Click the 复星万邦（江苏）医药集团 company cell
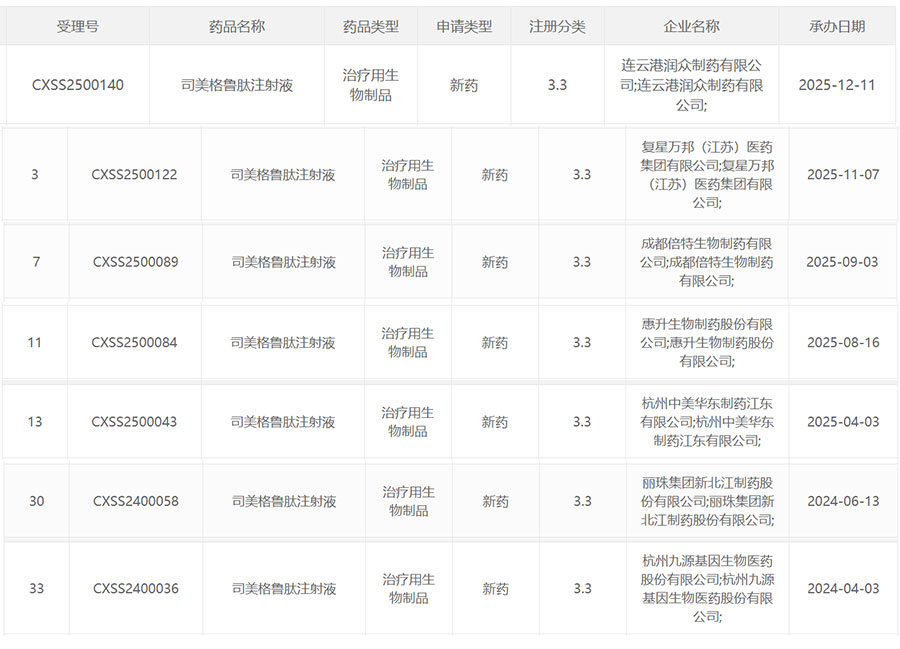This screenshot has width=900, height=649. [x=706, y=175]
